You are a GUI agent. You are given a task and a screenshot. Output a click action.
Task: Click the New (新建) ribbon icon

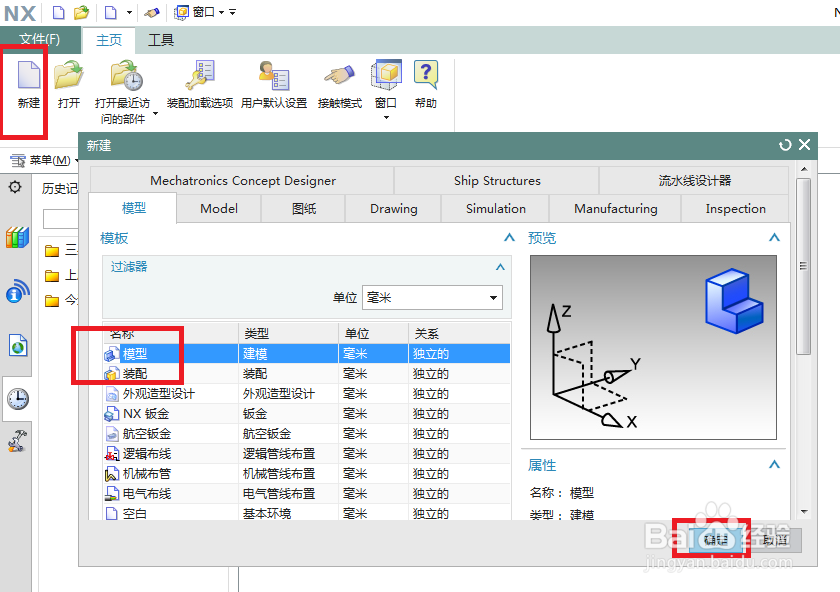click(28, 74)
